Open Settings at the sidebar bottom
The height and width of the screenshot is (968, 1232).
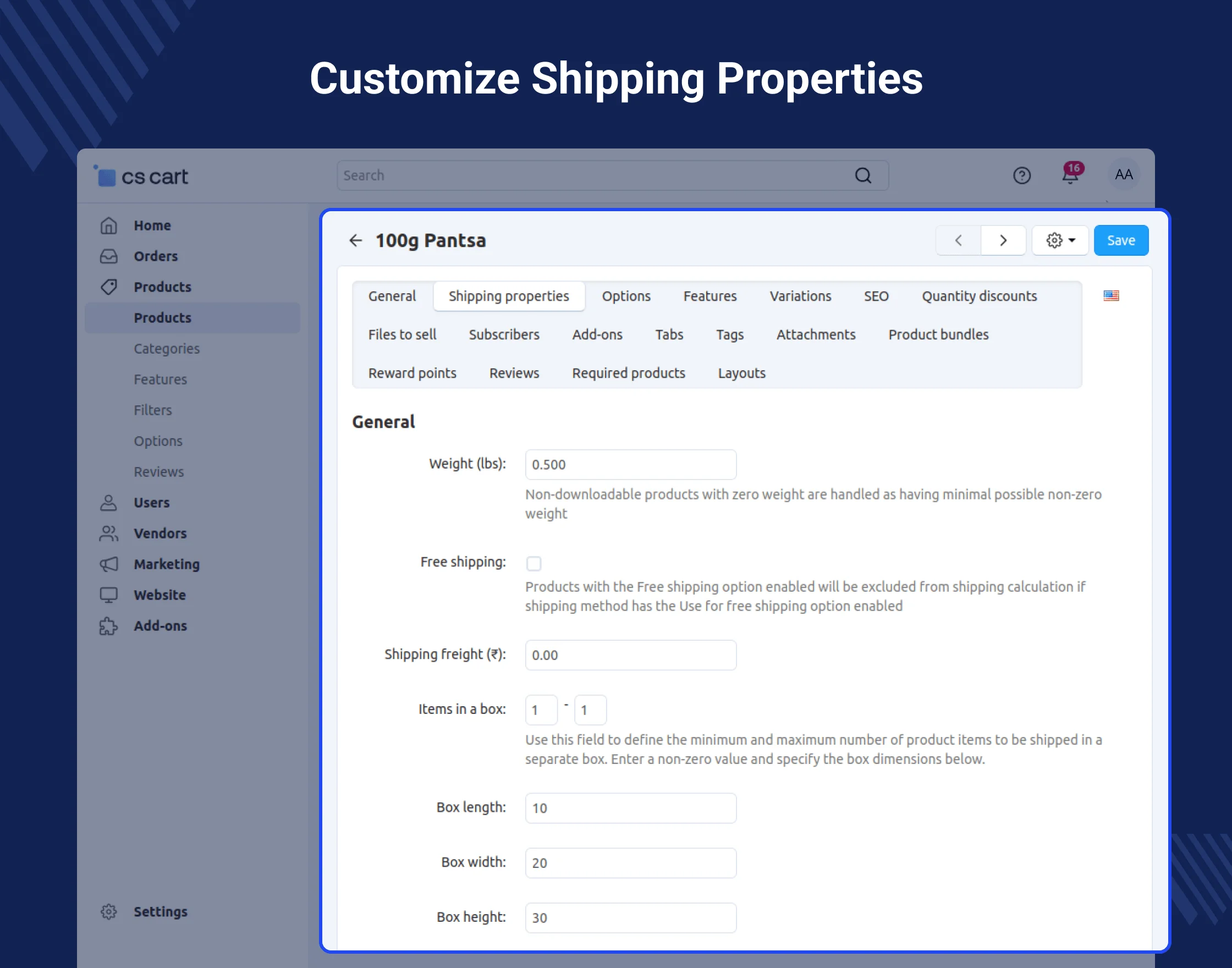[161, 911]
